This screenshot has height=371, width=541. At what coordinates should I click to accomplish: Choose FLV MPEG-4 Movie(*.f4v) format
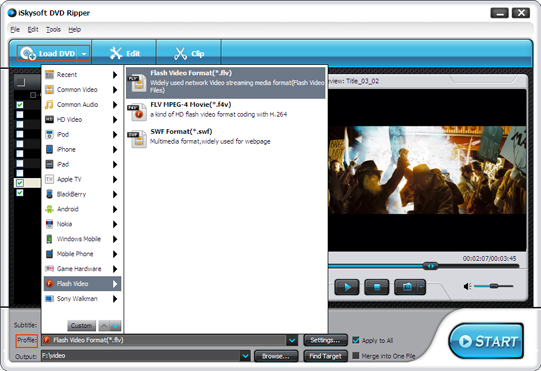(x=226, y=110)
